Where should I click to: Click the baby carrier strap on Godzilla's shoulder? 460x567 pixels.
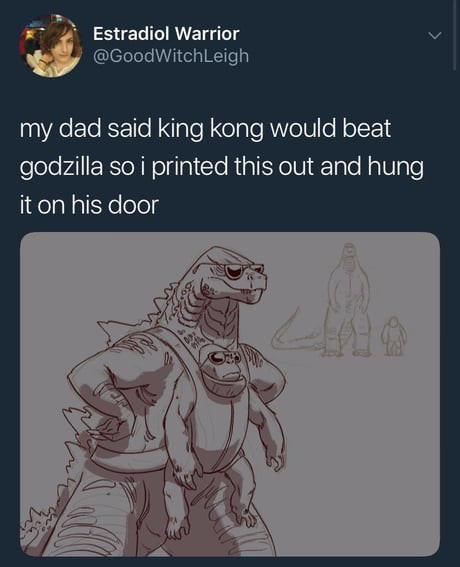(174, 349)
